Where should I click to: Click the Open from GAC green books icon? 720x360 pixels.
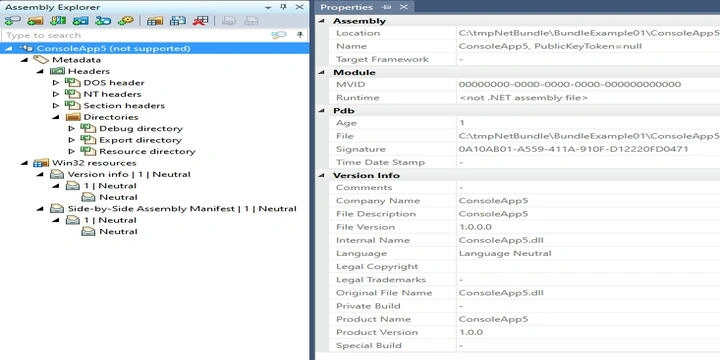58,21
